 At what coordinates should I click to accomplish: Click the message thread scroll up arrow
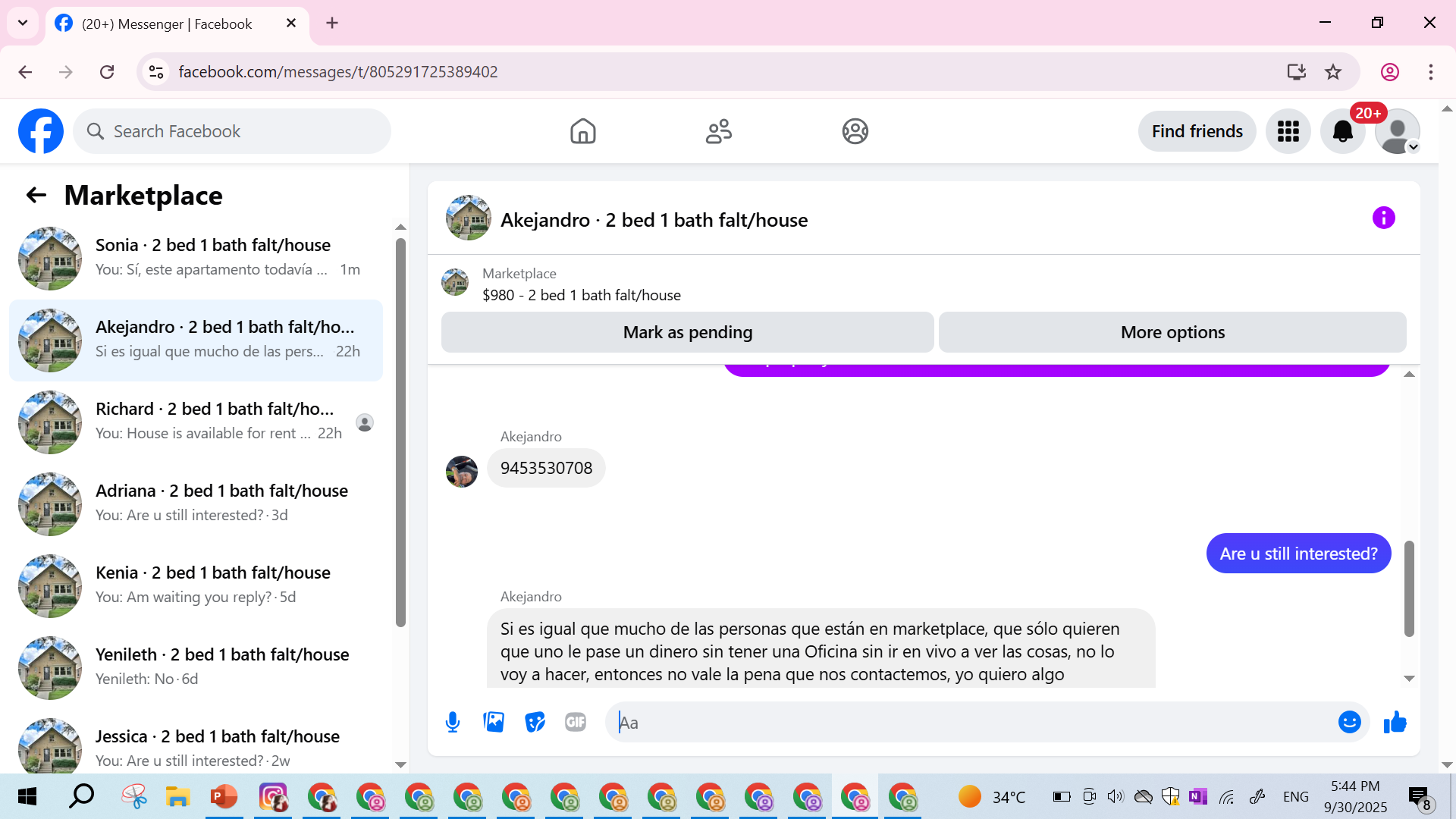1409,375
